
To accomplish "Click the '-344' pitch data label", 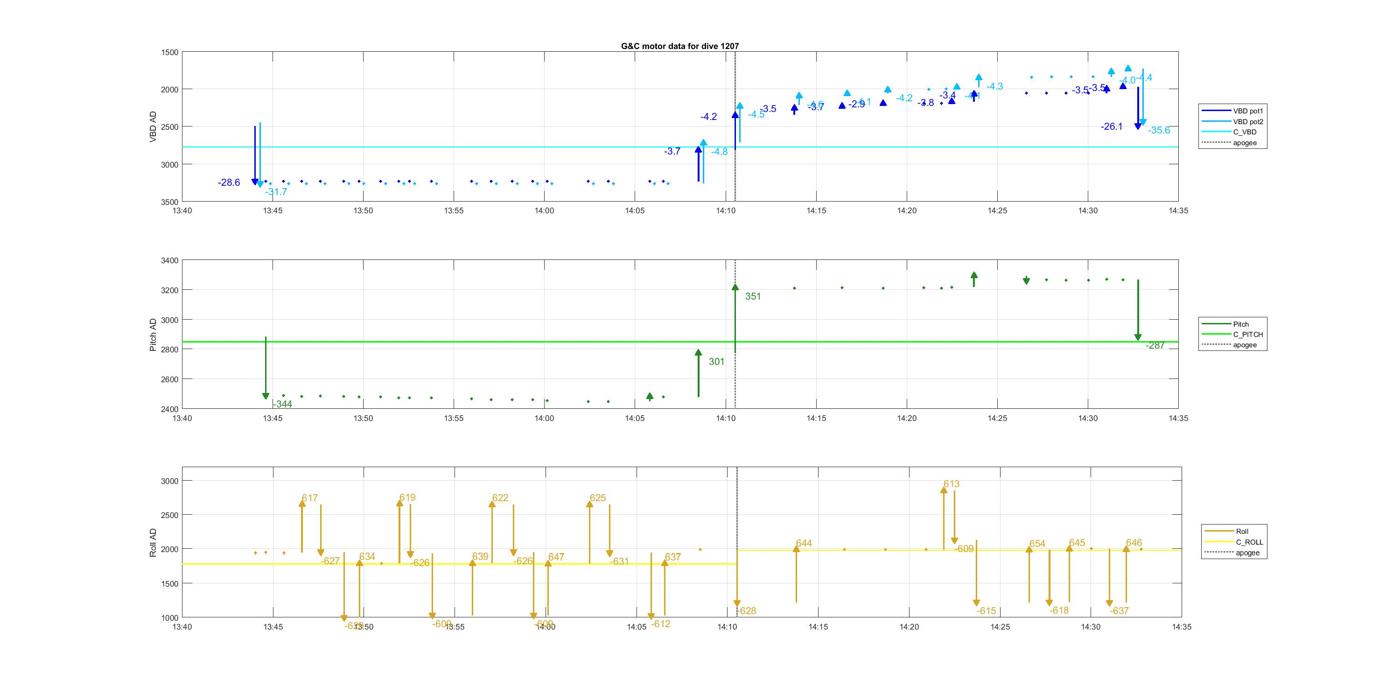I will tap(283, 404).
